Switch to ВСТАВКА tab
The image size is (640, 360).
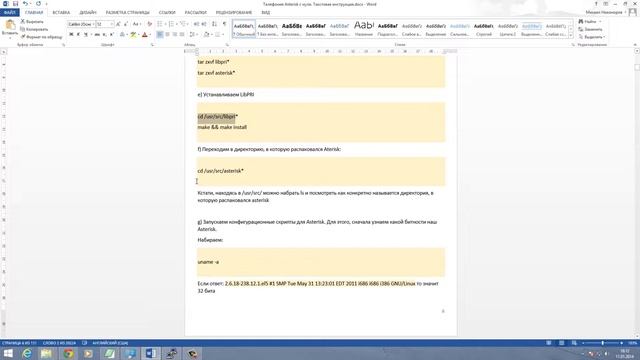click(x=61, y=13)
